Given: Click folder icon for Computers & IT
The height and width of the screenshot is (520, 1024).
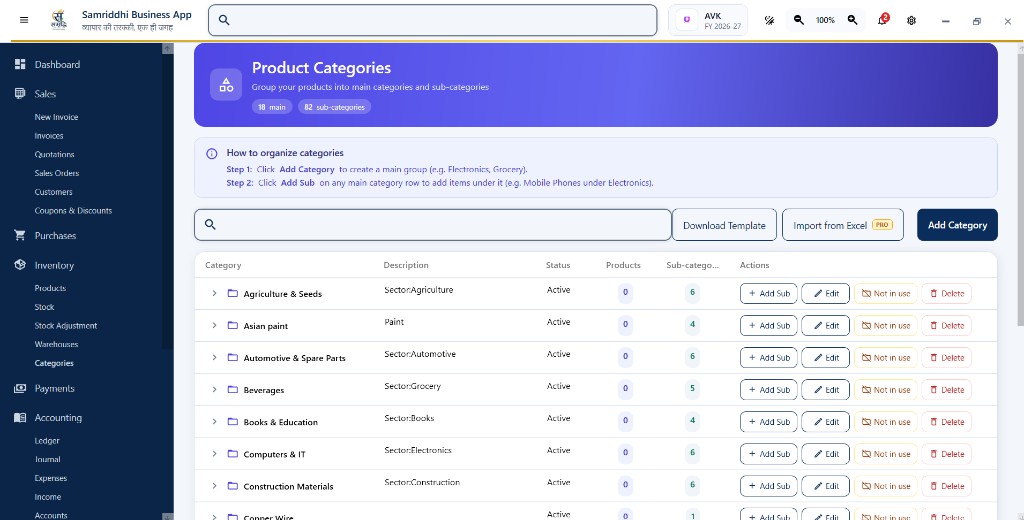Looking at the screenshot, I should point(232,453).
